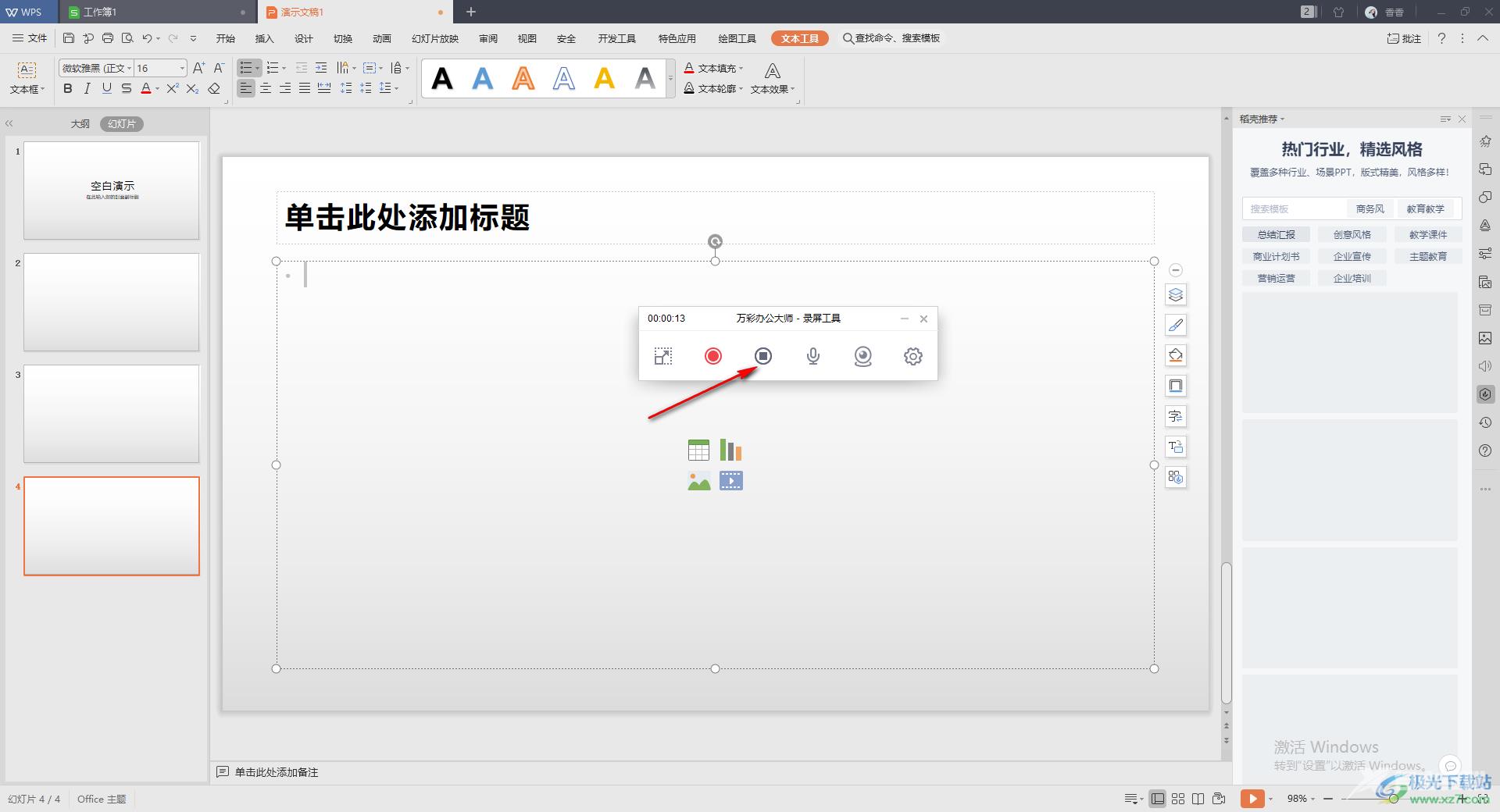Center align text
Viewport: 1500px width, 812px height.
tap(266, 88)
